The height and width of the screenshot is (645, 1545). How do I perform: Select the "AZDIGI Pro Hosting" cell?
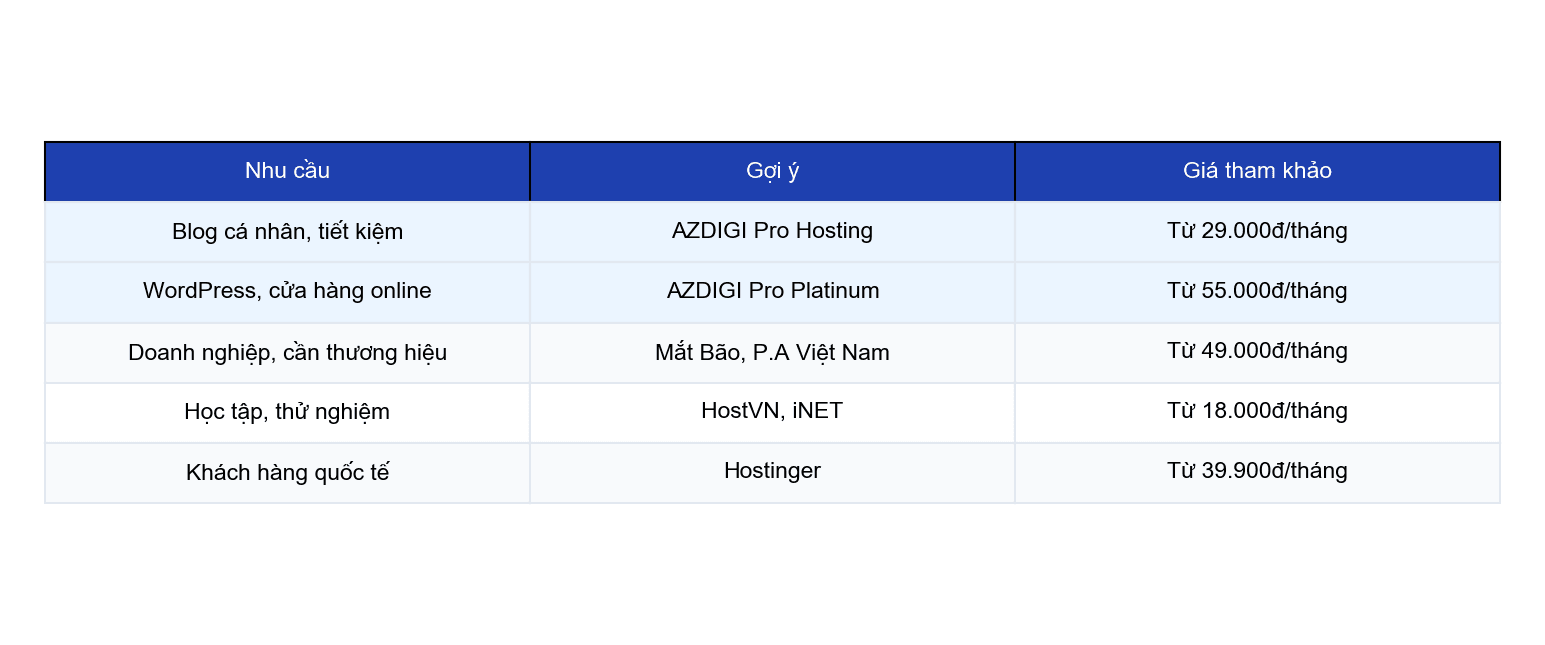(x=771, y=230)
